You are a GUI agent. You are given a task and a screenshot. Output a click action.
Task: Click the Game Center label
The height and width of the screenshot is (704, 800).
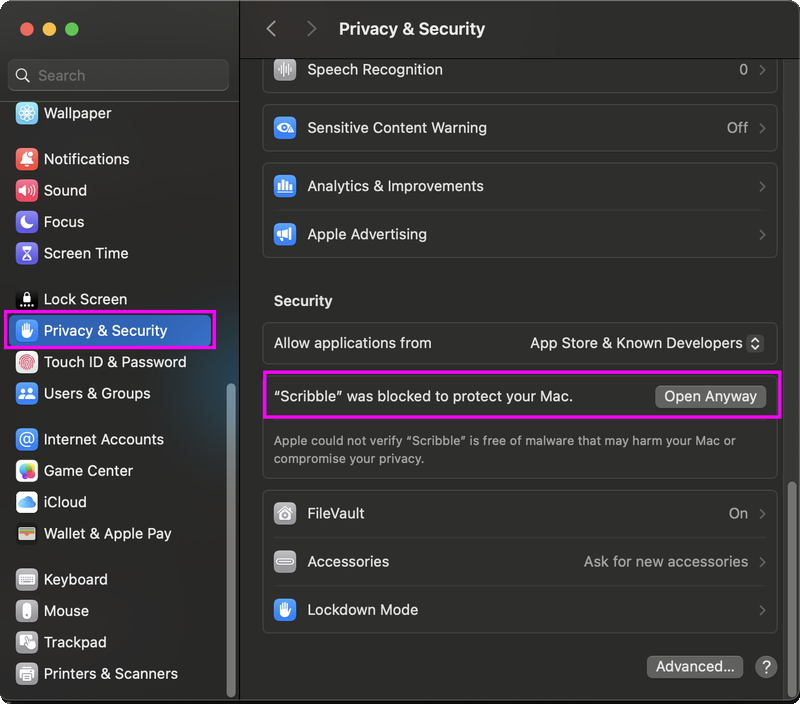[x=88, y=471]
